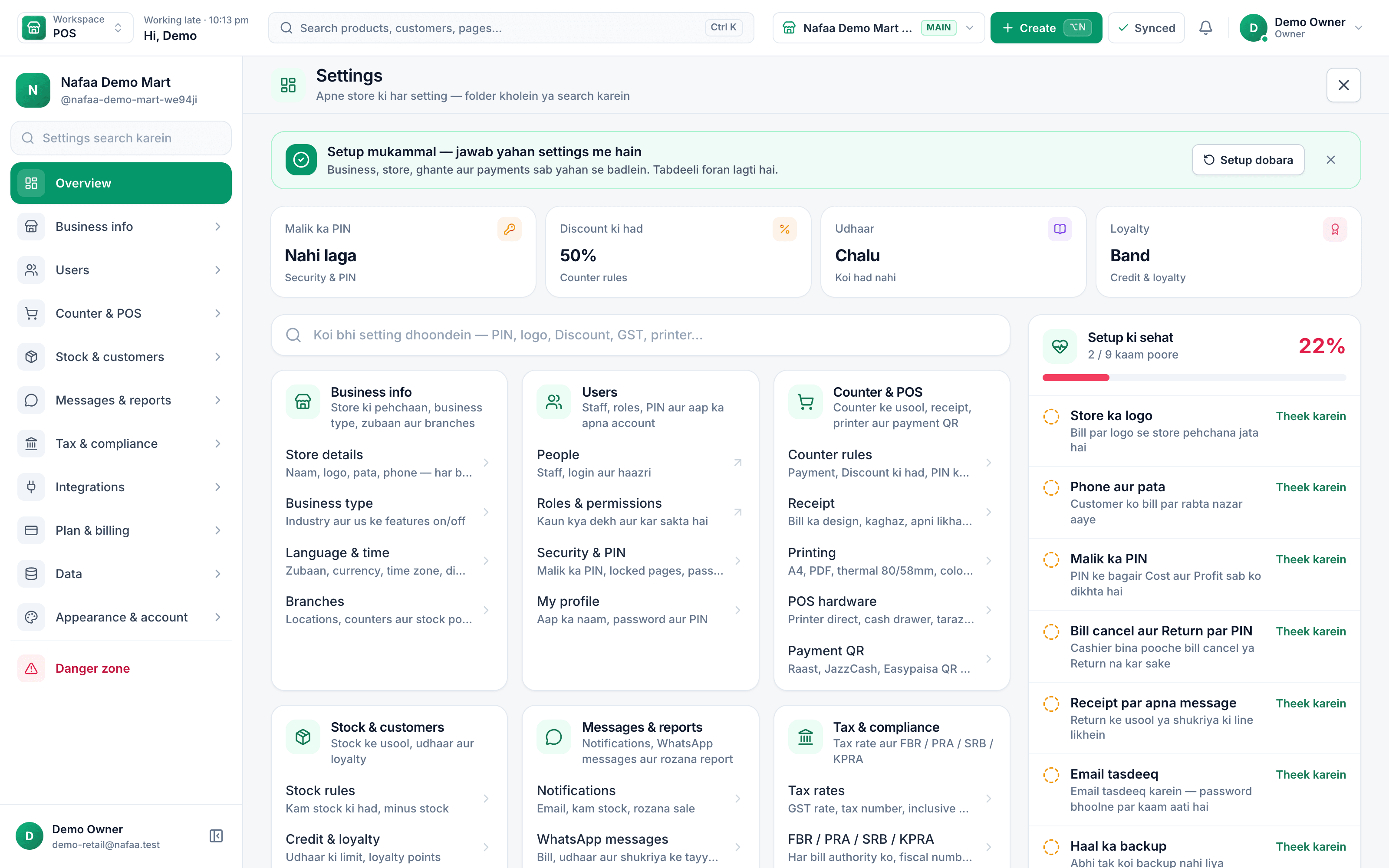Dismiss the setup mukammal banner
Viewport: 1389px width, 868px height.
coord(1330,160)
